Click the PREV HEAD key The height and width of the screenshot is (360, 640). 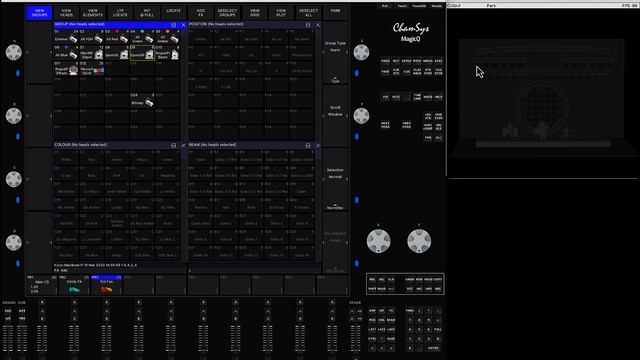[x=406, y=125]
